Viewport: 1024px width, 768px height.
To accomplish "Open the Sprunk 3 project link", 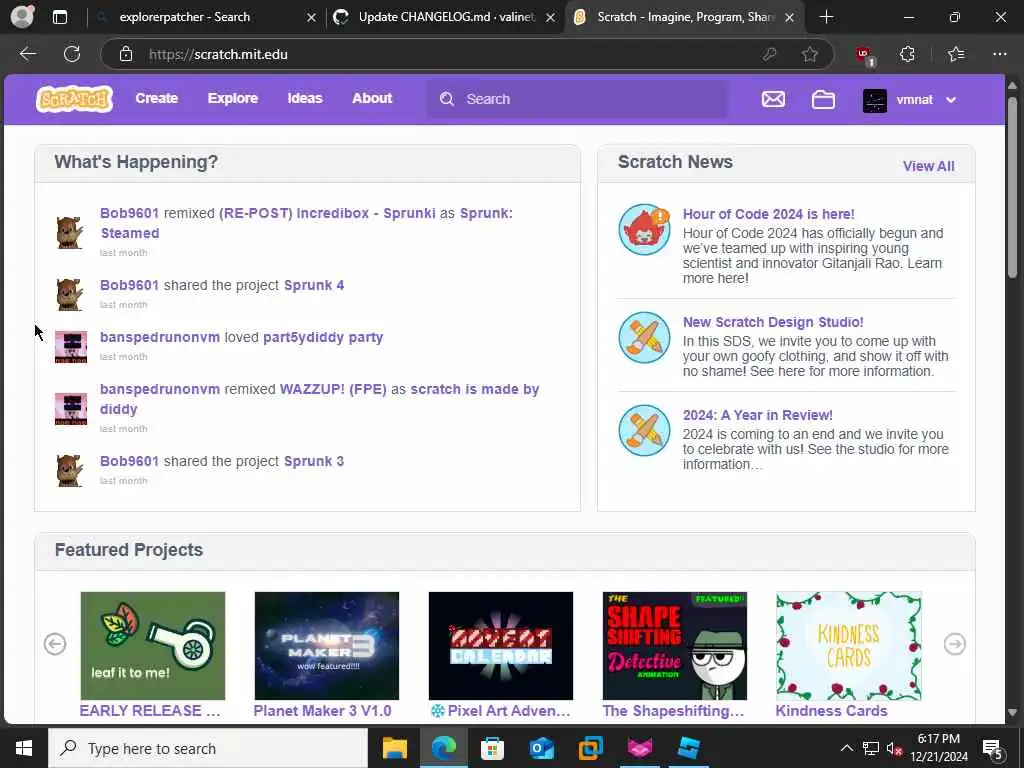I will click(314, 462).
